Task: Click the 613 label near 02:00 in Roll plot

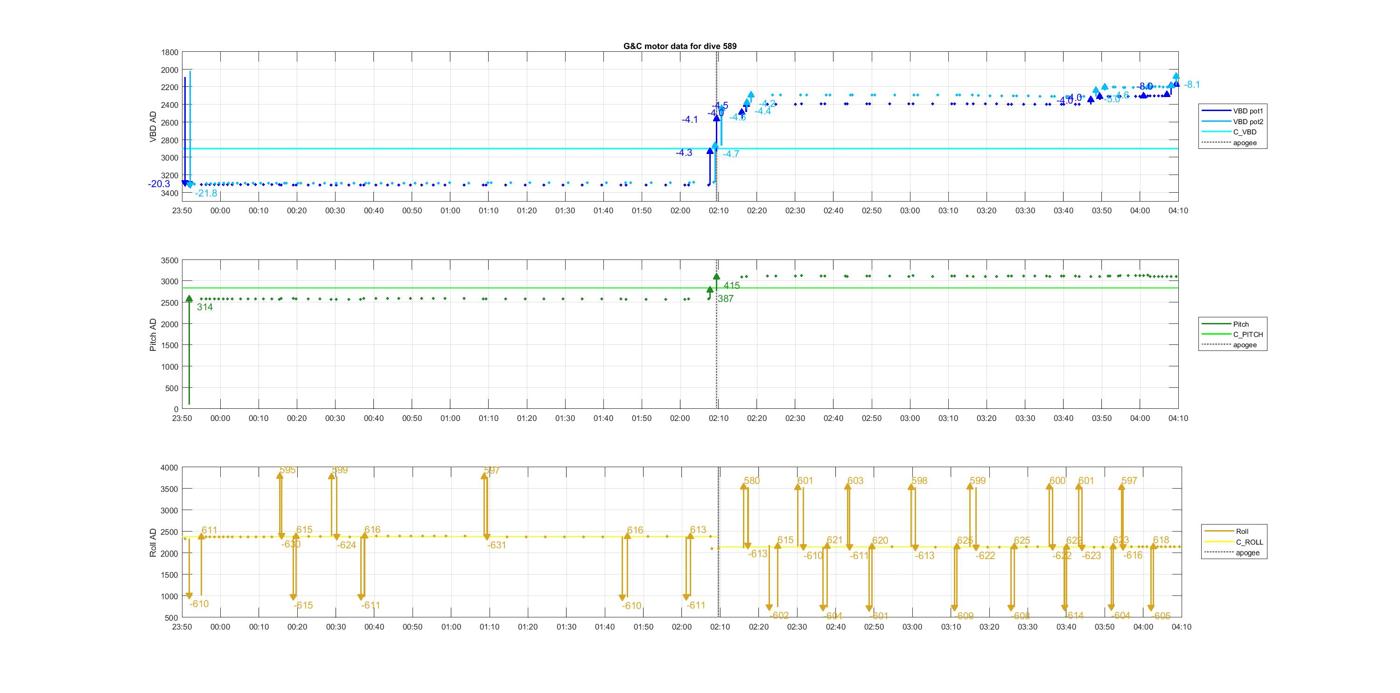Action: click(698, 531)
